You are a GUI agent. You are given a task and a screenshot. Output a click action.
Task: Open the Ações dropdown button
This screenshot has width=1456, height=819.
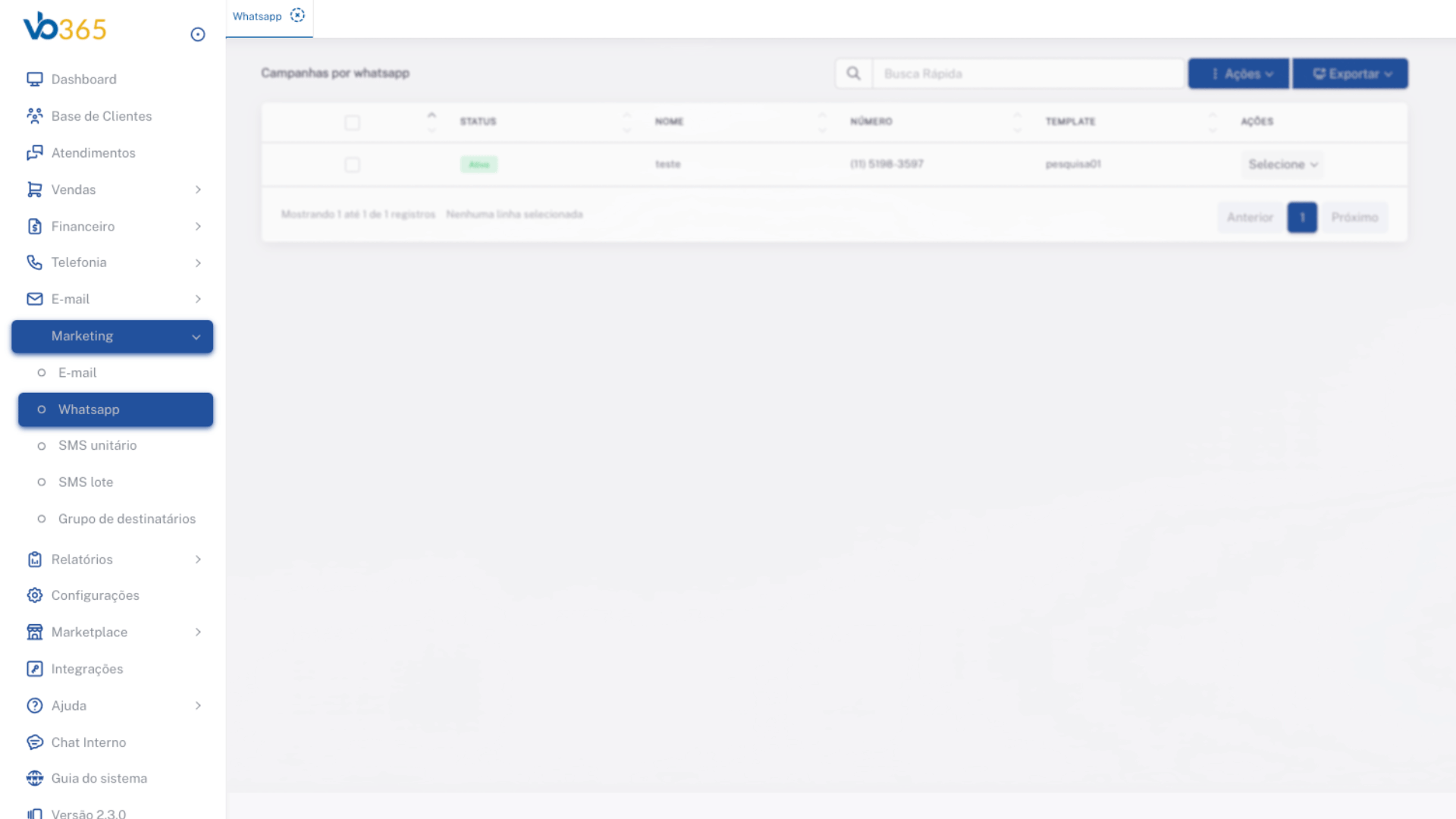pyautogui.click(x=1238, y=74)
